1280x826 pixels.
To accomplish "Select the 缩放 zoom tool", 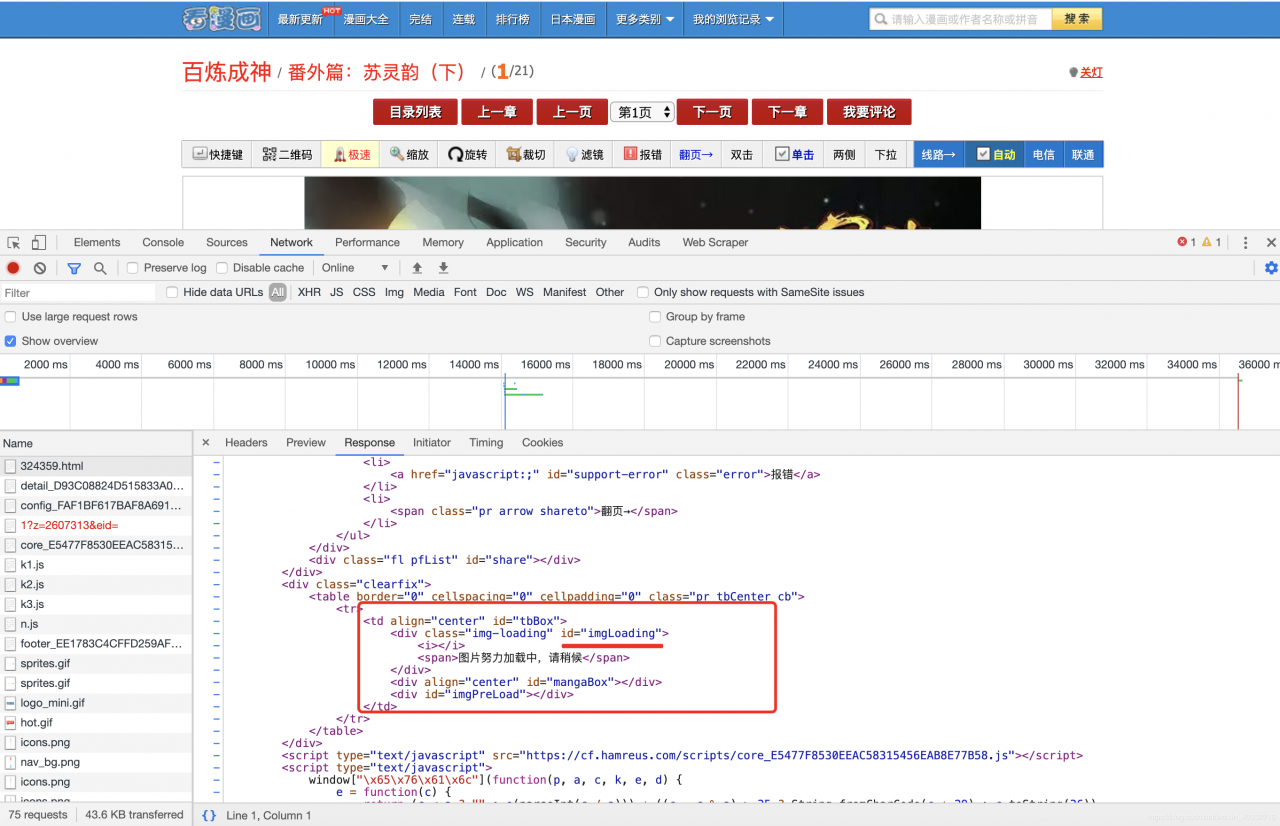I will point(409,155).
